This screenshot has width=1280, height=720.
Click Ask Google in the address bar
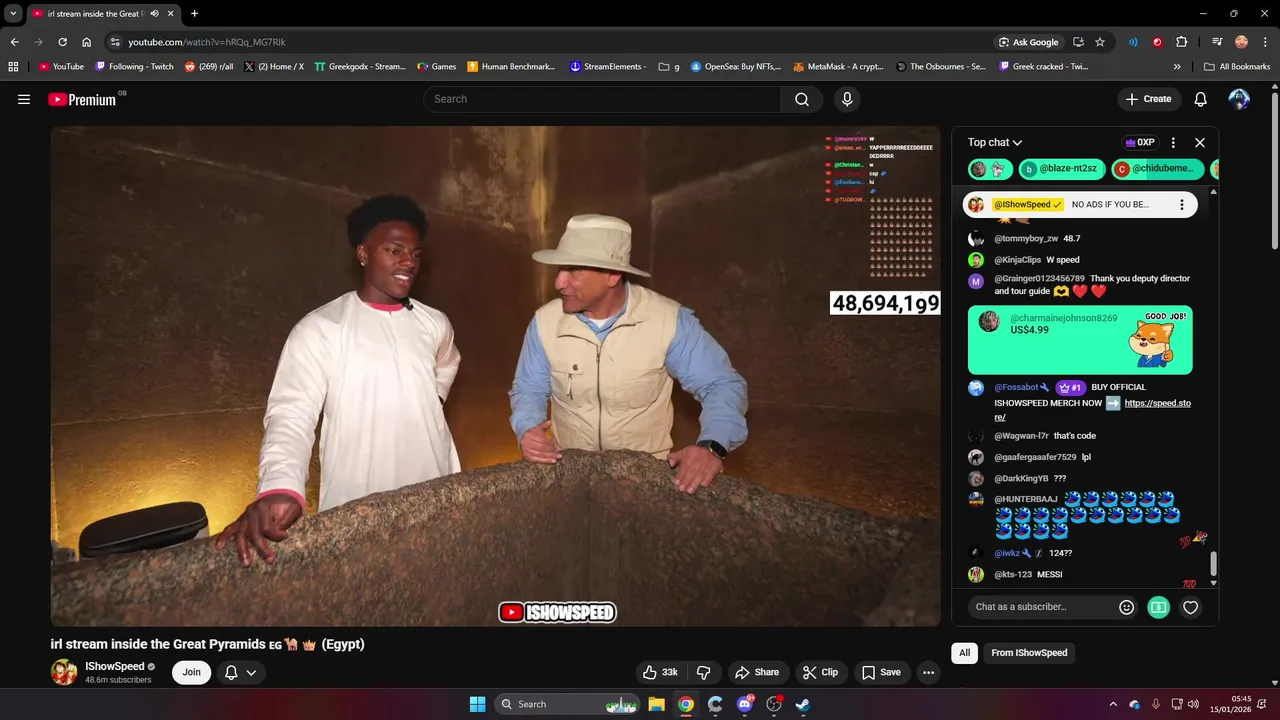[x=1028, y=42]
